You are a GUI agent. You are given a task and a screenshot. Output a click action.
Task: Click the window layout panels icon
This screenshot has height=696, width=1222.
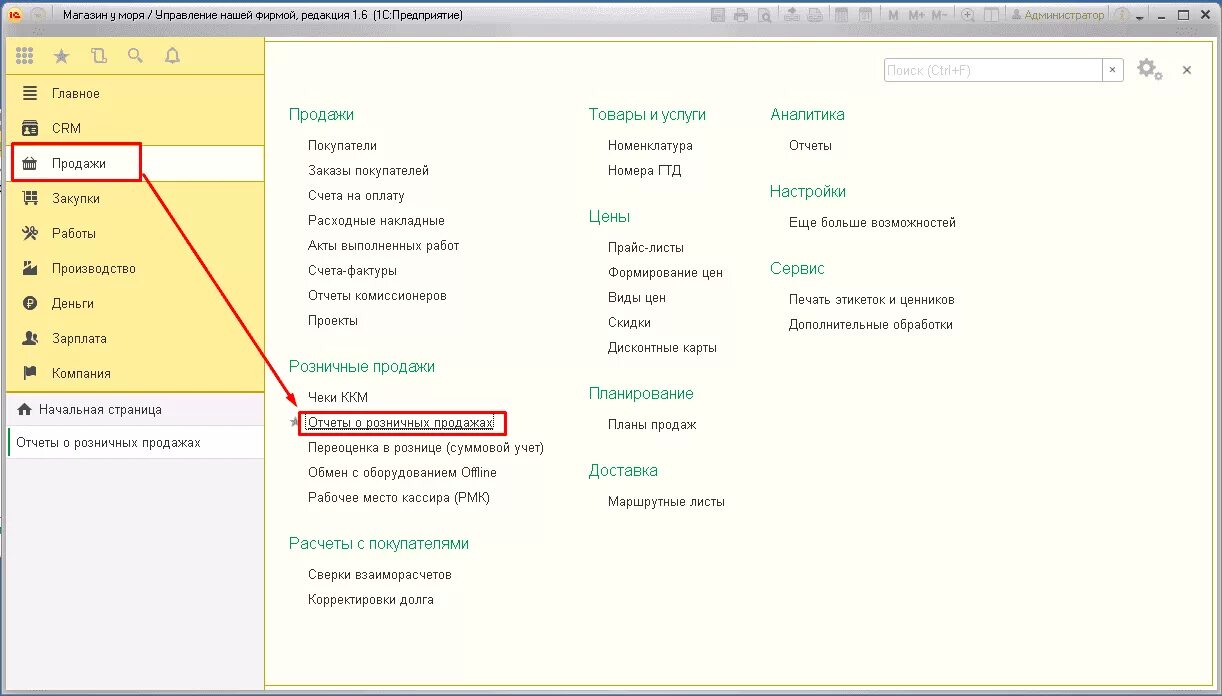(x=992, y=15)
